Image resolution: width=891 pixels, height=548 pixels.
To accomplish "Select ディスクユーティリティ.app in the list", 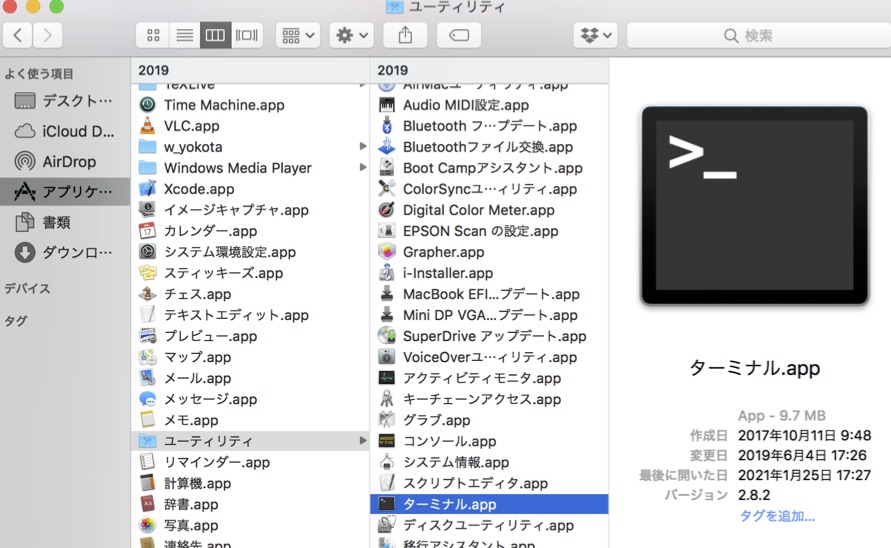I will (x=489, y=525).
